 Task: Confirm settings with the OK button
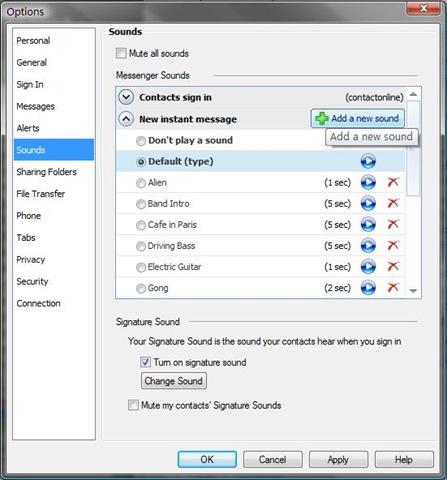click(207, 459)
